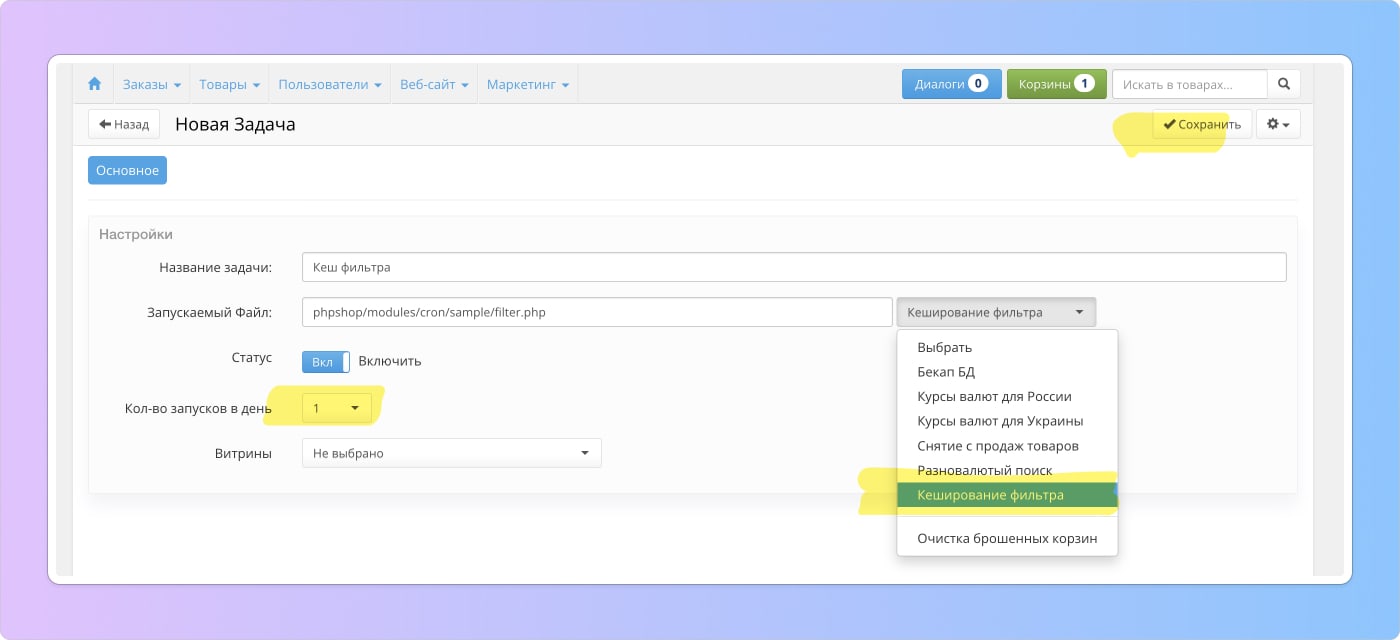Screen dimensions: 1400x640
Task: Click the home icon in navbar
Action: [95, 85]
